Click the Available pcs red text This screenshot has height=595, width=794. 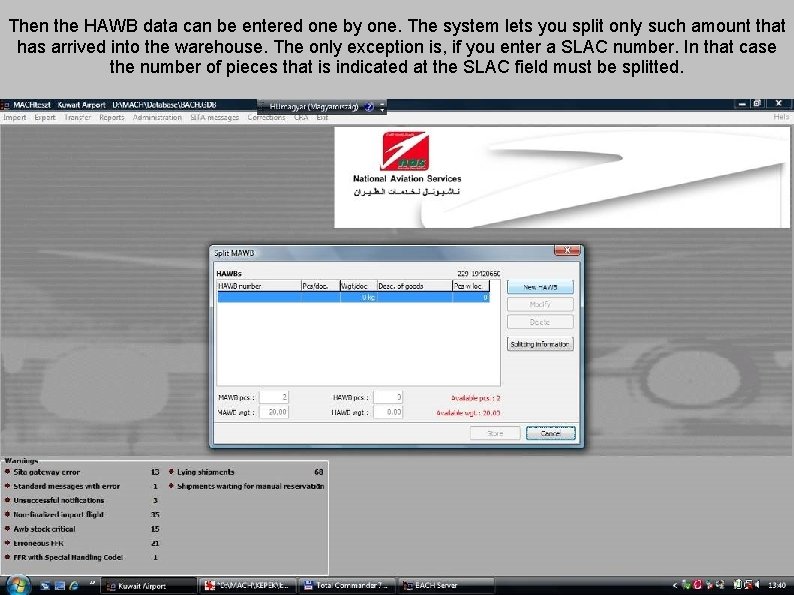(x=475, y=399)
